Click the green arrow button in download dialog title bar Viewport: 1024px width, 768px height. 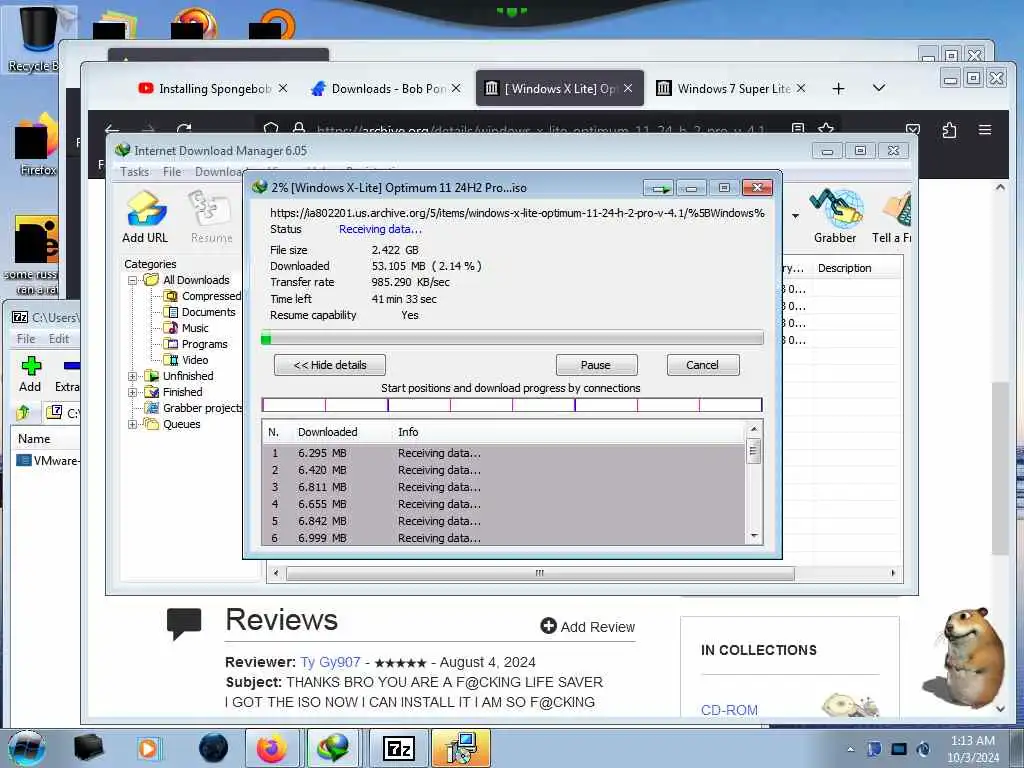click(658, 188)
